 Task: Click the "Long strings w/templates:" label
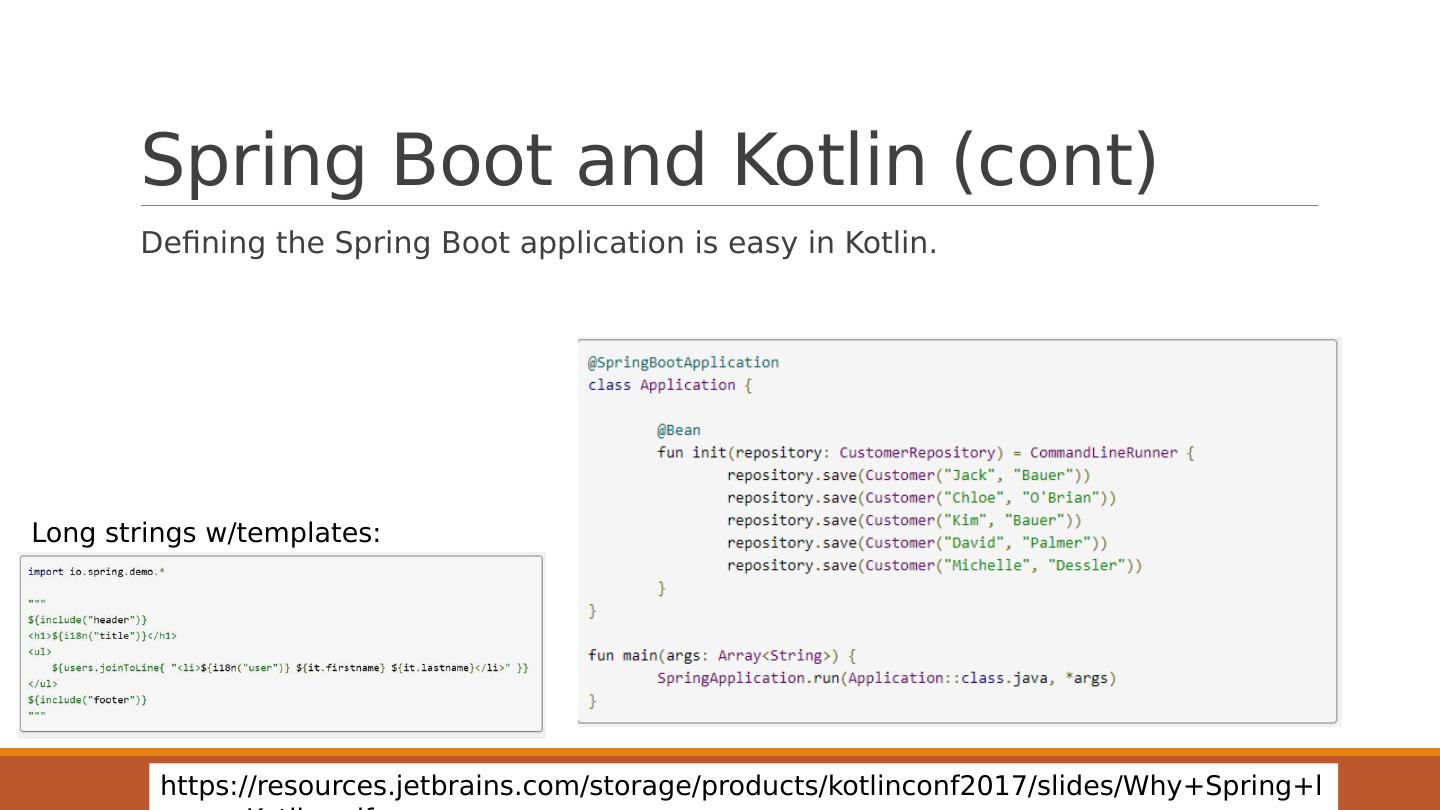(206, 533)
